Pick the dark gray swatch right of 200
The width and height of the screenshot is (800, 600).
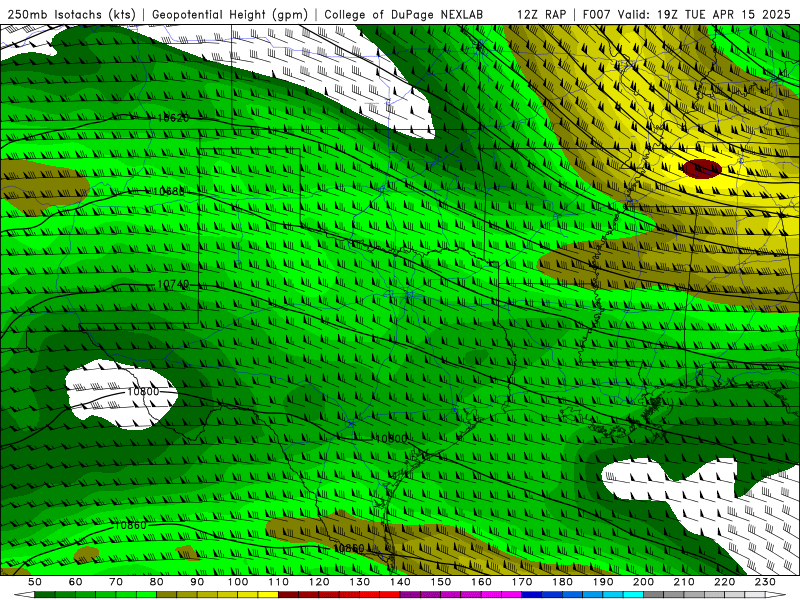pos(654,595)
